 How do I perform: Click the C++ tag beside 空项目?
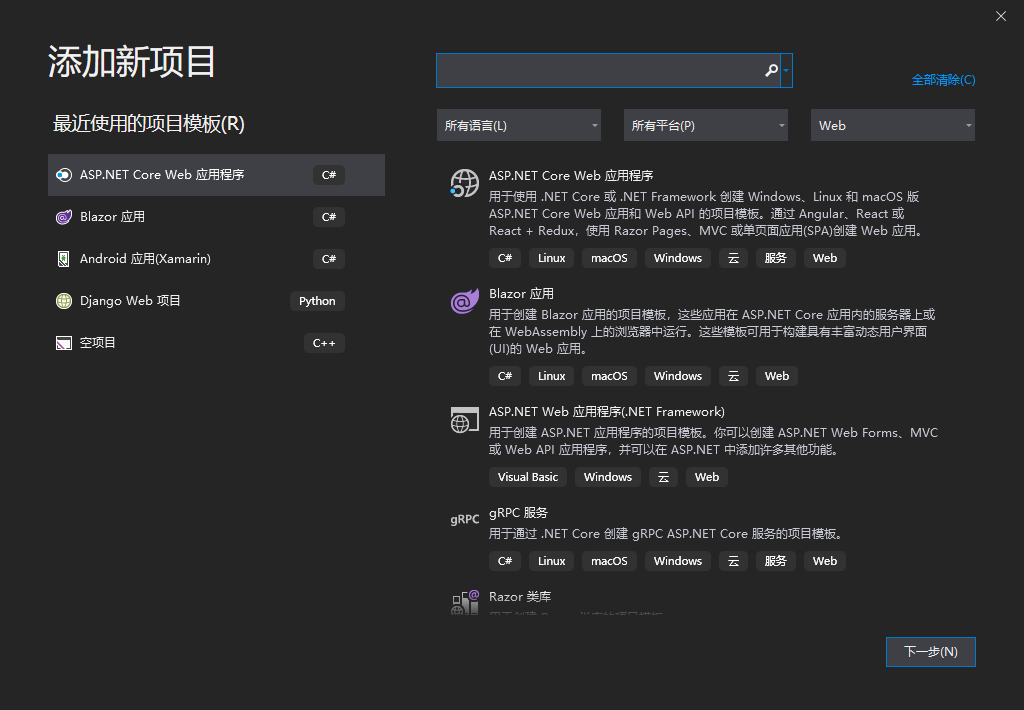[x=324, y=343]
